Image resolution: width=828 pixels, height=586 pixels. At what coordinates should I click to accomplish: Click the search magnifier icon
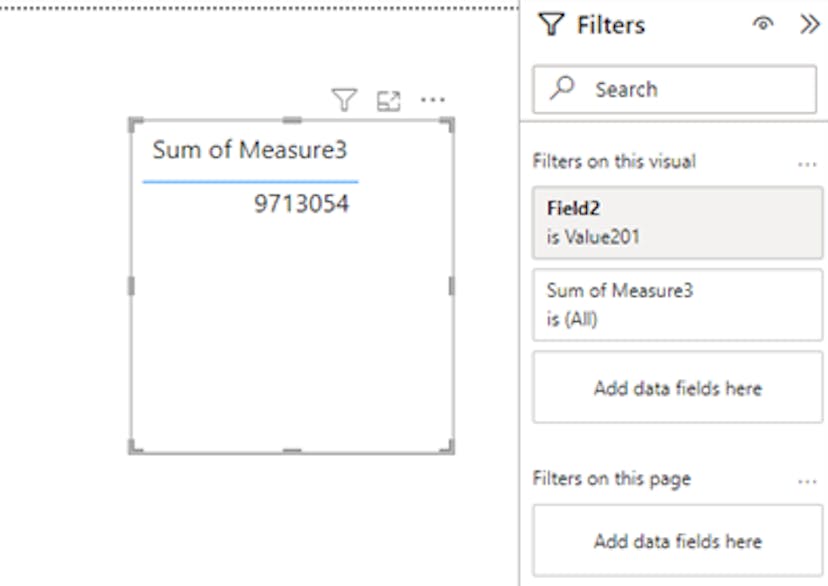pyautogui.click(x=562, y=88)
